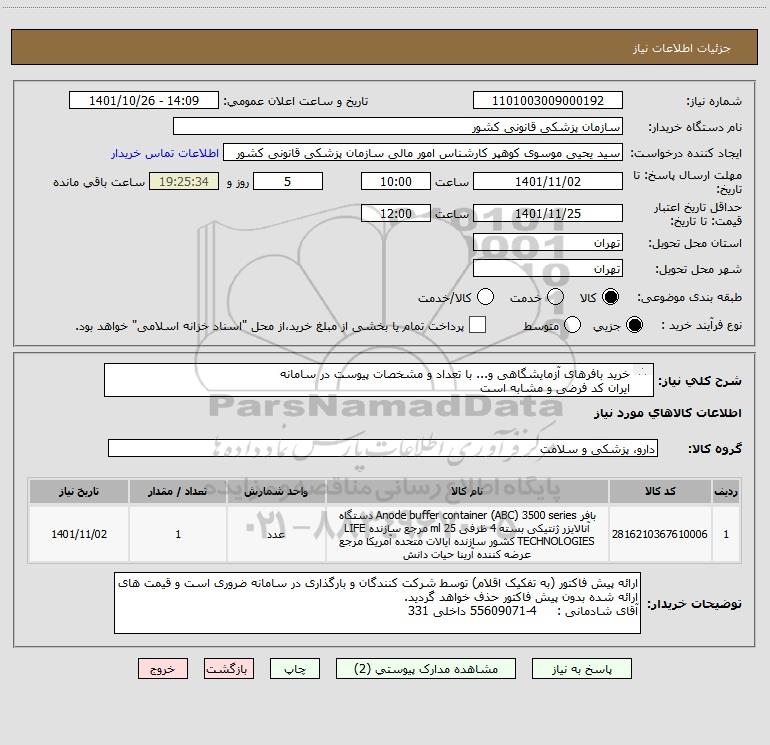
Task: Open مشاهده مدارک پیوستی (2) button
Action: click(x=426, y=669)
